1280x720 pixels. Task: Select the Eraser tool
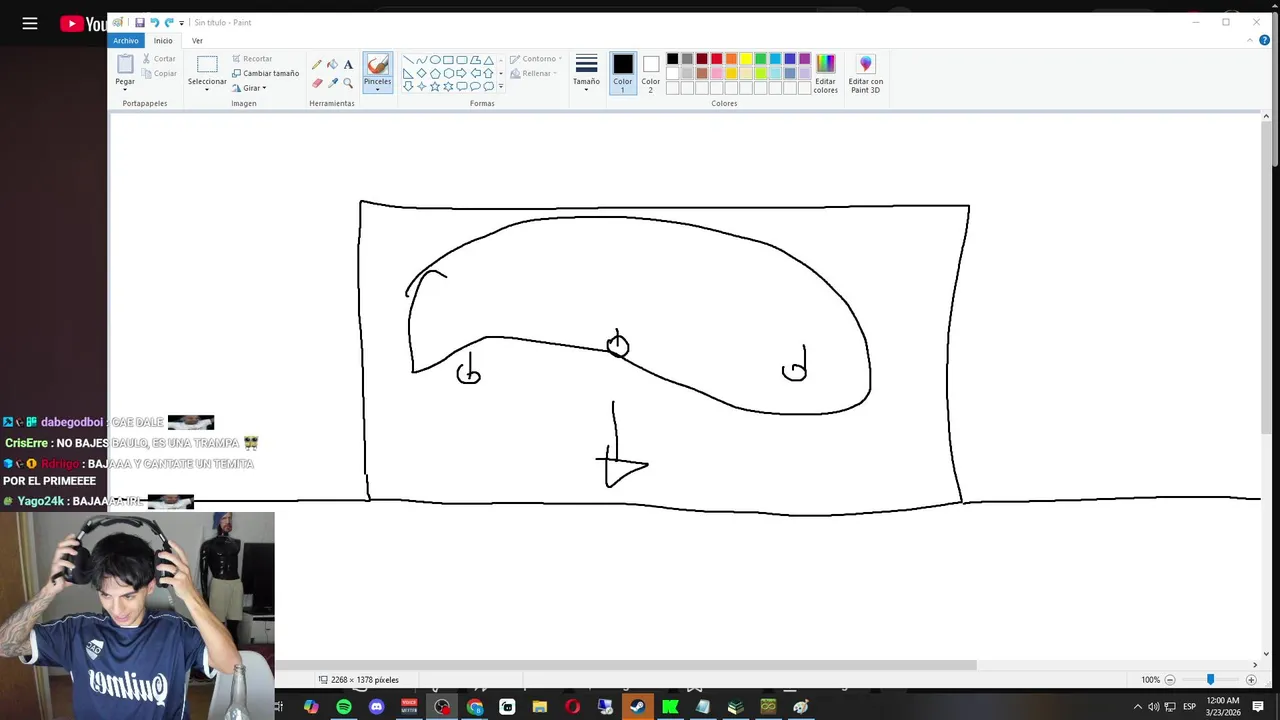[x=317, y=83]
